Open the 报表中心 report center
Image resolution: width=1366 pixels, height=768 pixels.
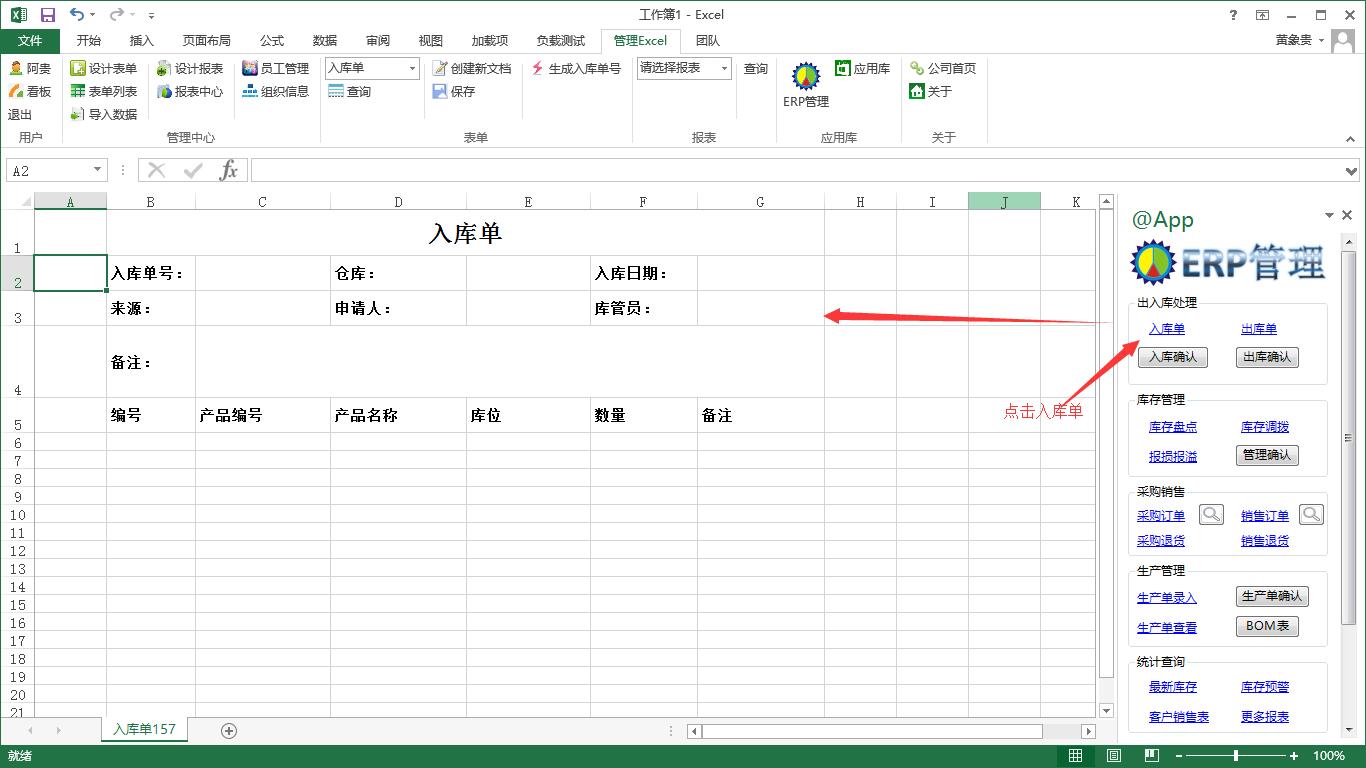click(190, 91)
